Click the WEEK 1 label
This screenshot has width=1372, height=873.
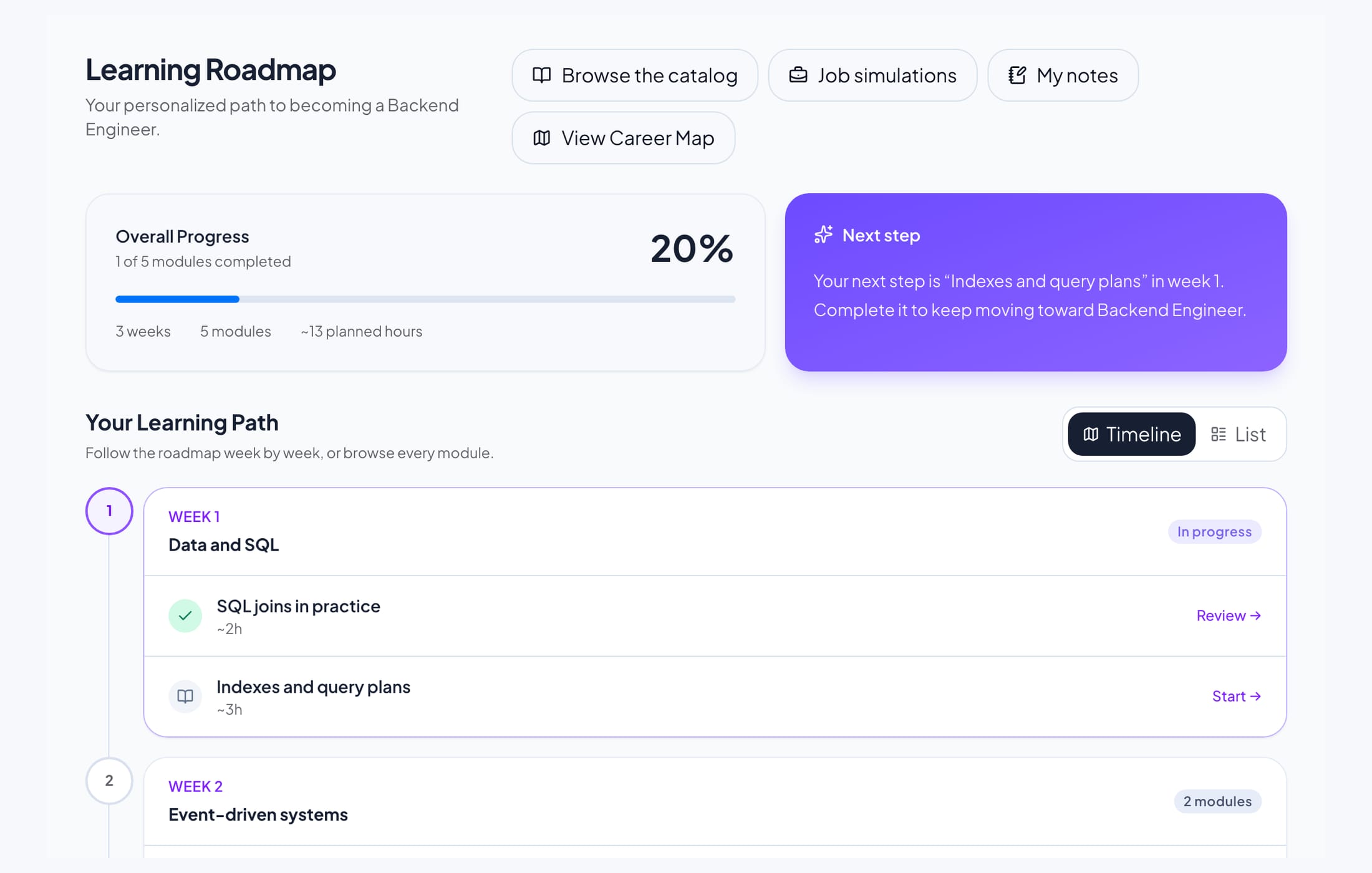tap(194, 516)
